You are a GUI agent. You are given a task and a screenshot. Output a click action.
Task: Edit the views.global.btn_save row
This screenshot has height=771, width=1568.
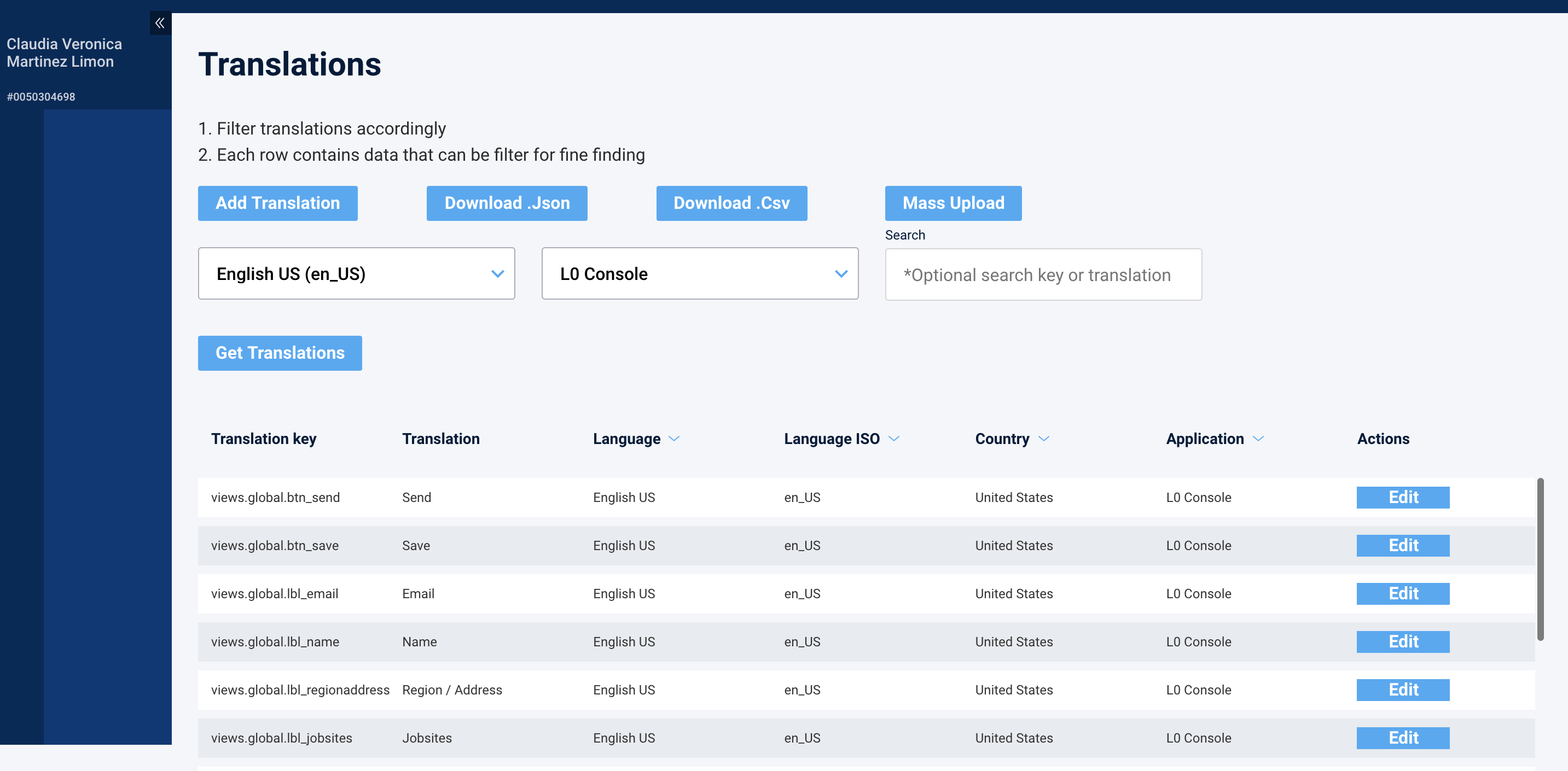click(1402, 545)
